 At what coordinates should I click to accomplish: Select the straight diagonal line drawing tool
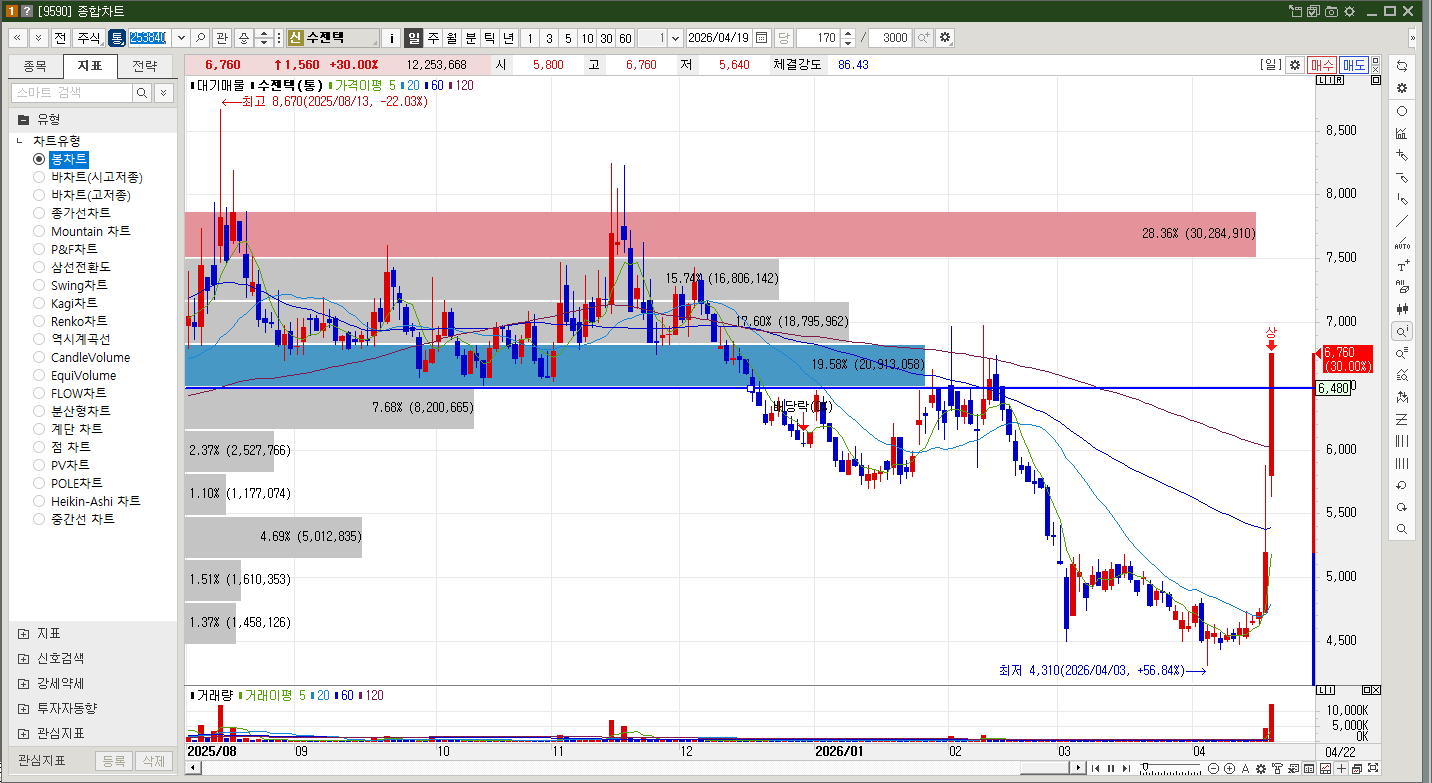coord(1401,221)
